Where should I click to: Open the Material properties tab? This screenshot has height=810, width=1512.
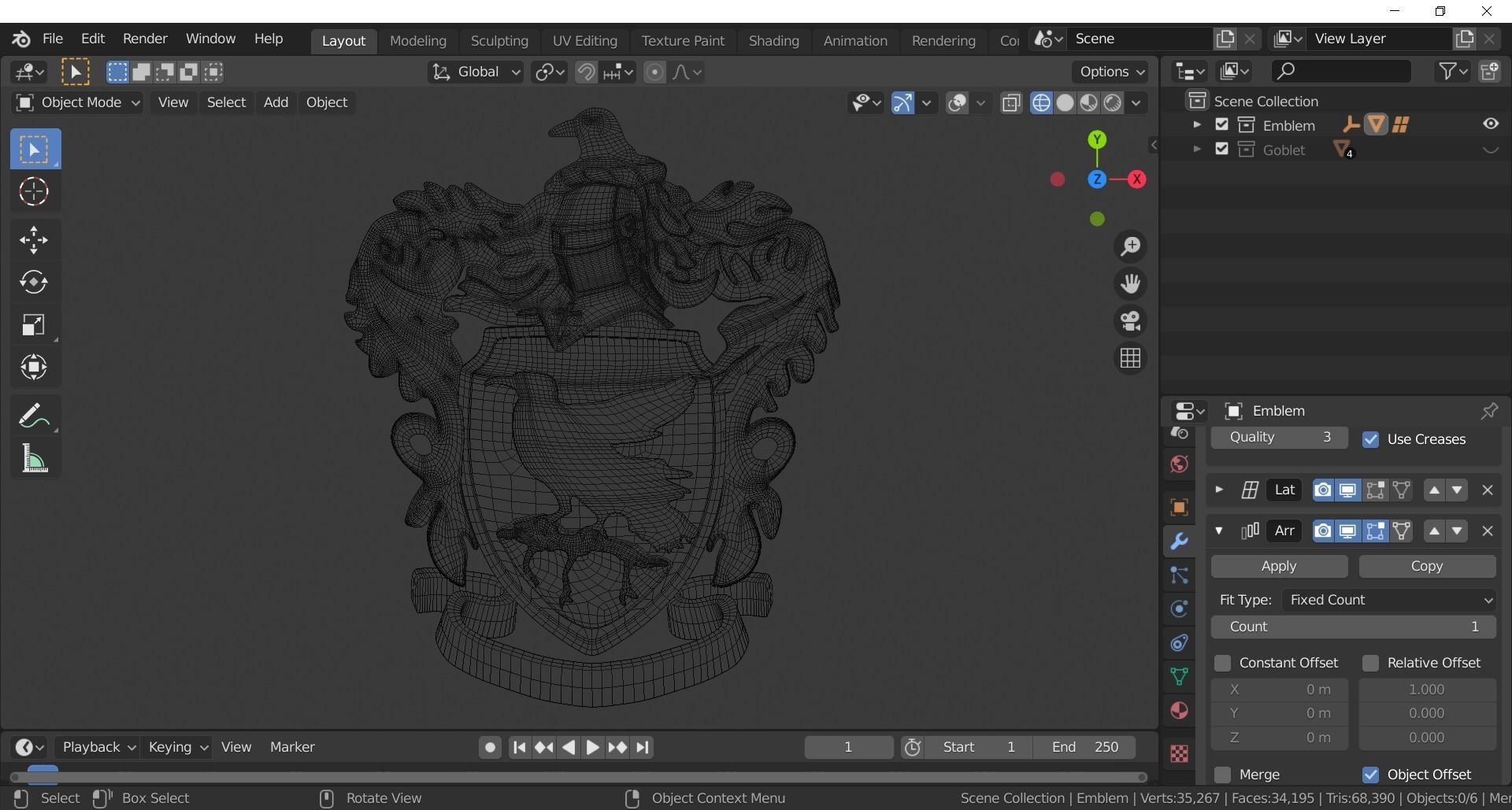1179,710
